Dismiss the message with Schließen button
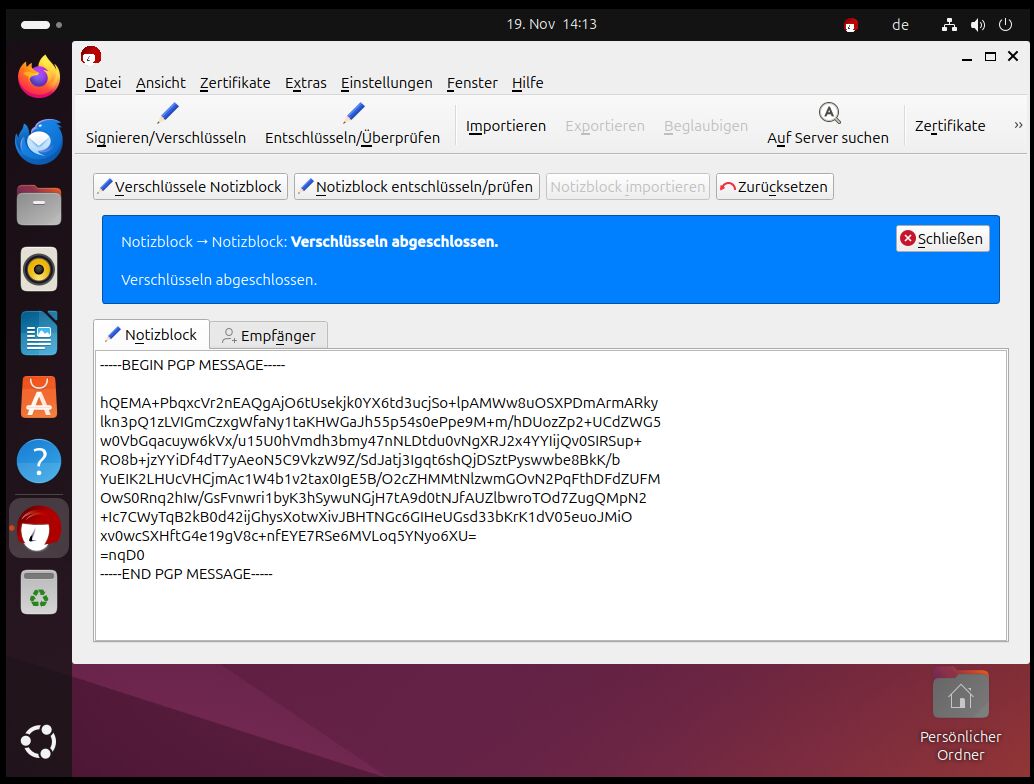 point(942,238)
